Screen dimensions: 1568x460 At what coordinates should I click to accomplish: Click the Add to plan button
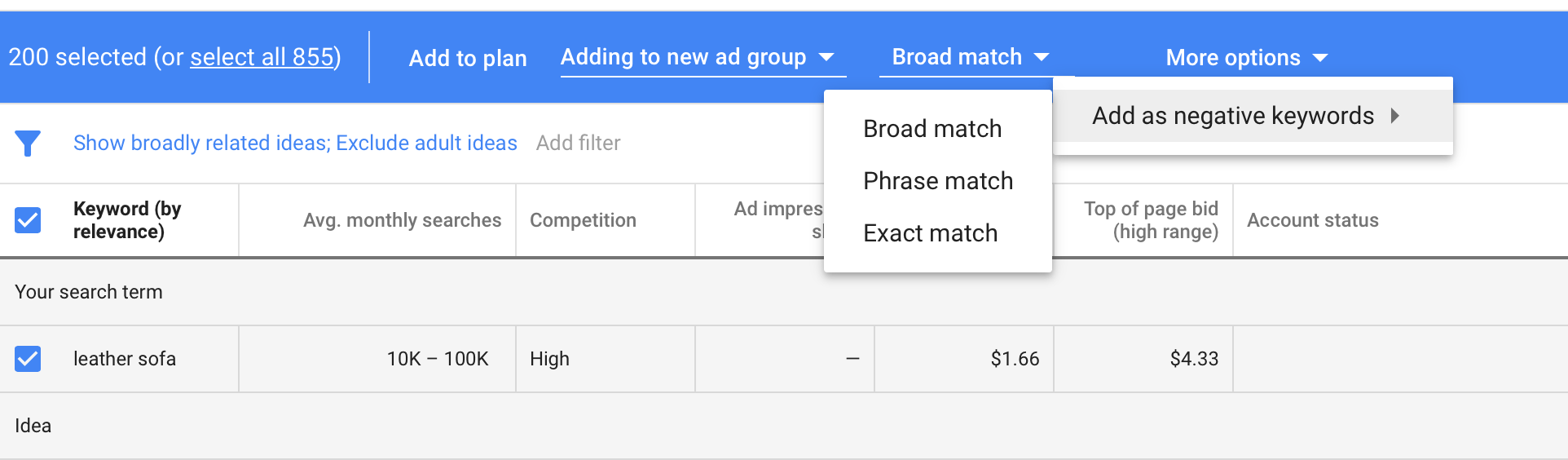(468, 58)
